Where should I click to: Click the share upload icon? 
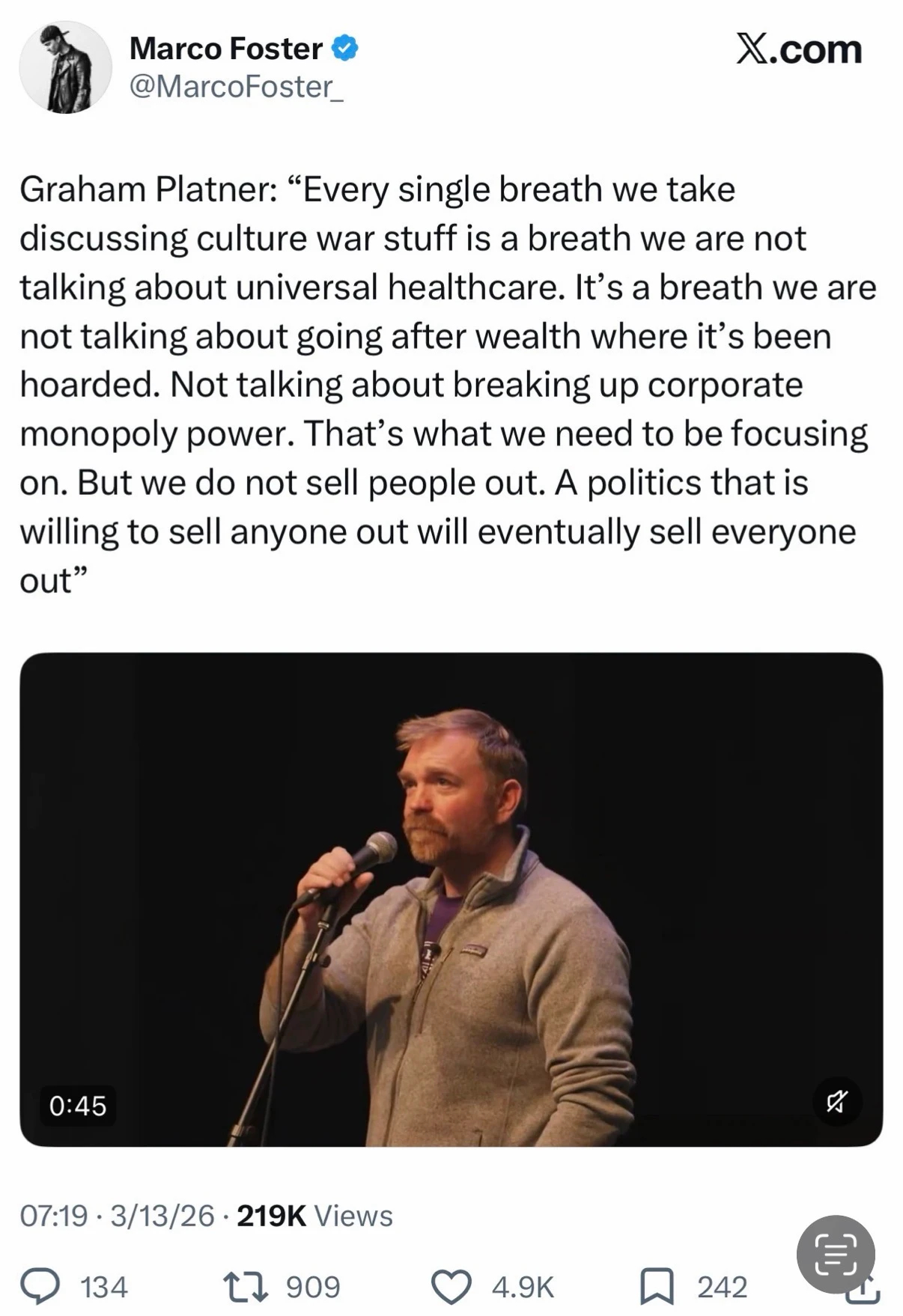(x=863, y=1294)
